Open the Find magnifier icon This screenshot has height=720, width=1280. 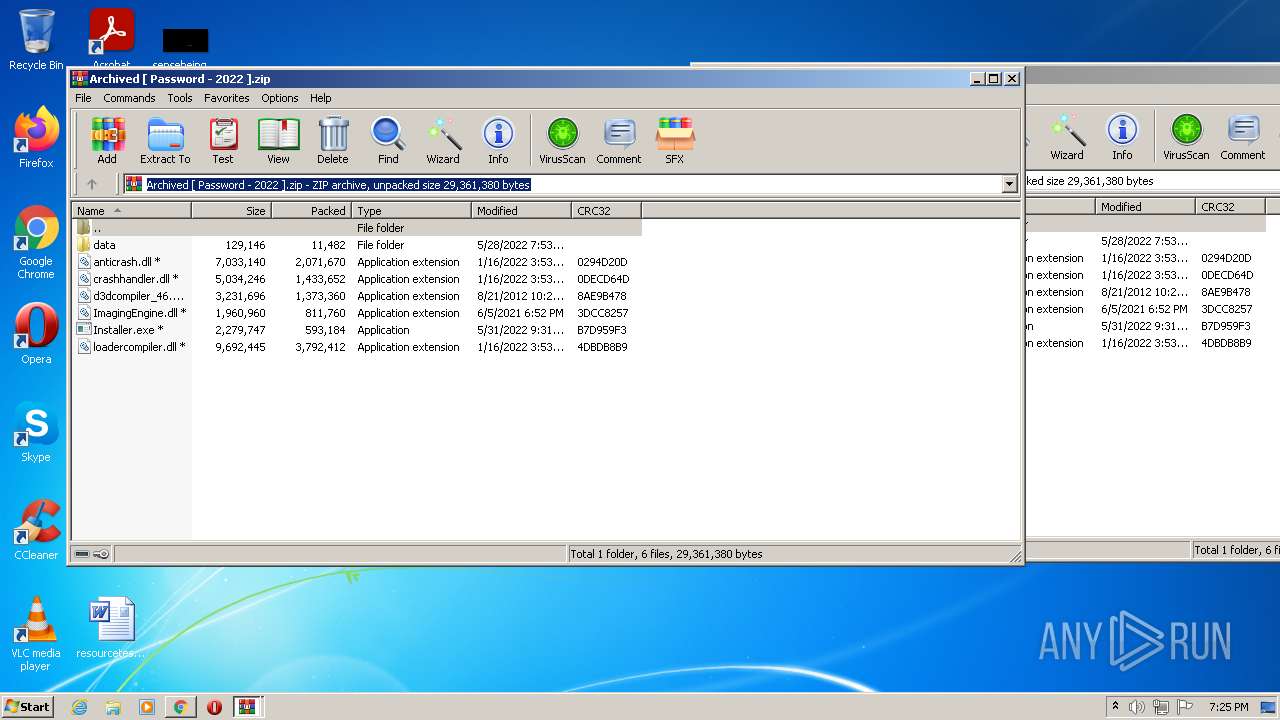click(x=388, y=140)
